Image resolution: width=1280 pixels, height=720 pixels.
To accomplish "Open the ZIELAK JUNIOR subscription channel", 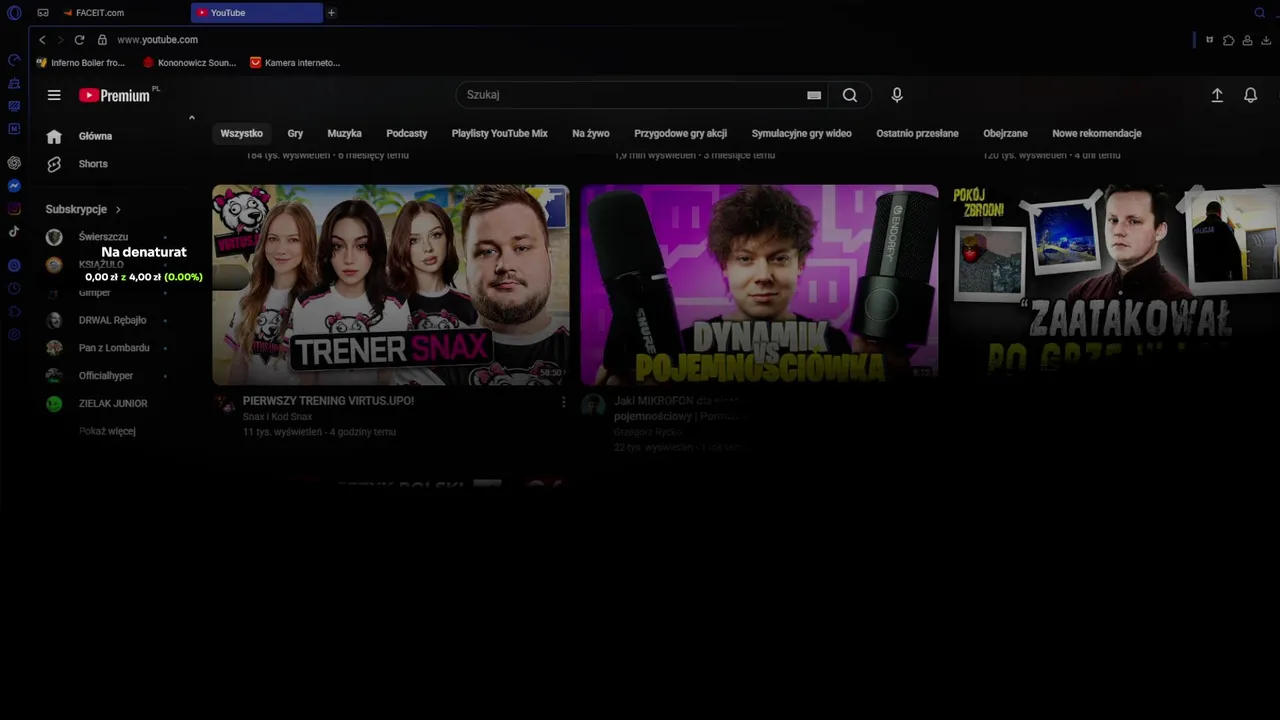I will click(113, 404).
